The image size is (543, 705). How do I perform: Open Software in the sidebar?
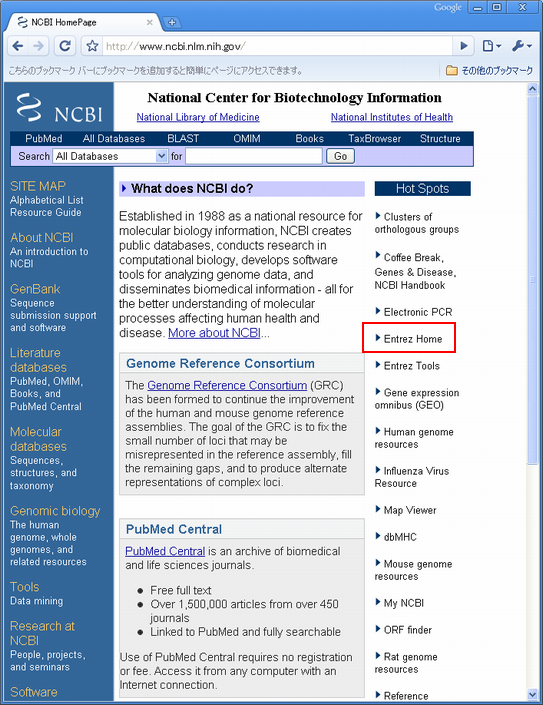pos(34,692)
